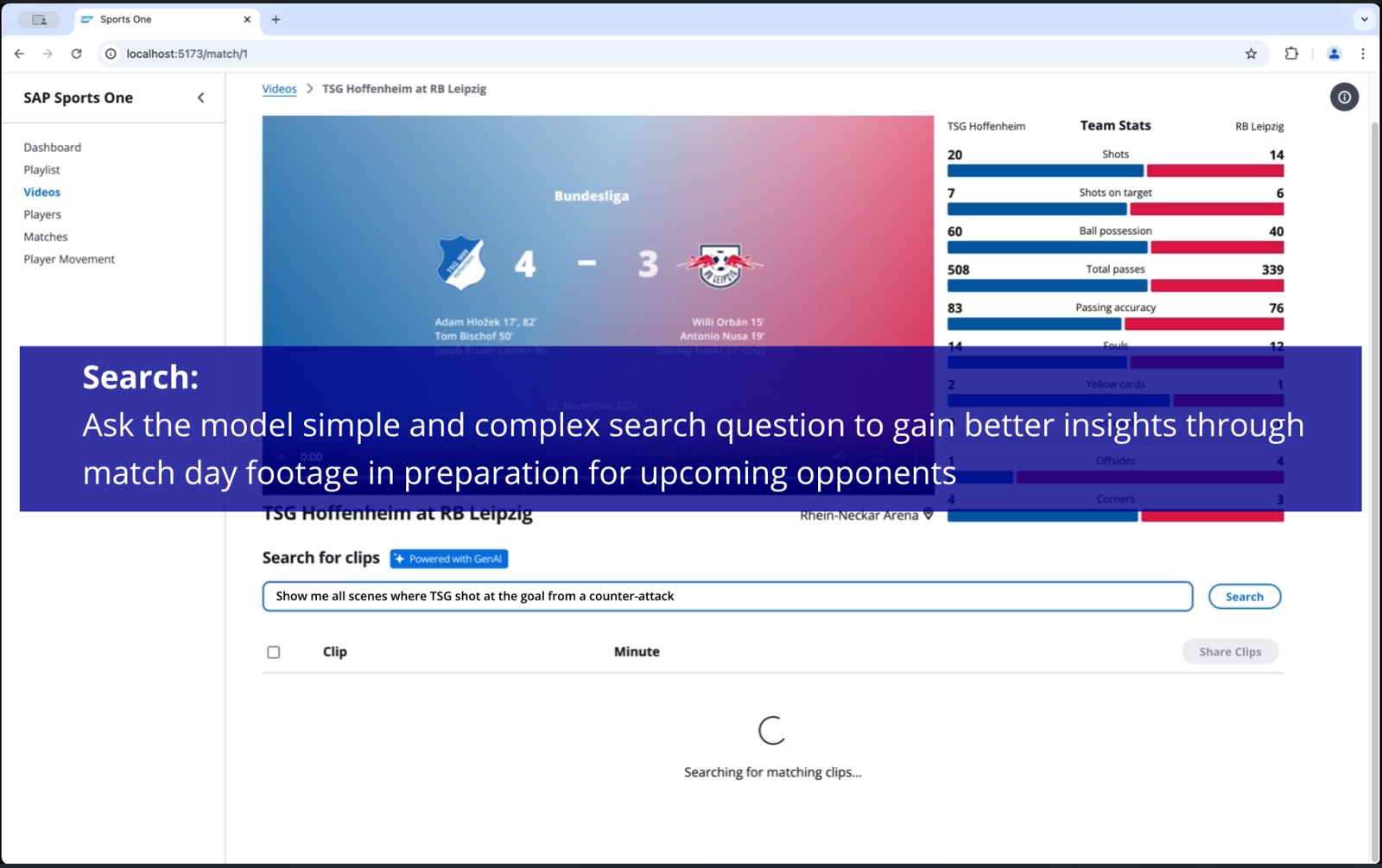The height and width of the screenshot is (868, 1382).
Task: Open Videos in the sidebar
Action: point(42,193)
